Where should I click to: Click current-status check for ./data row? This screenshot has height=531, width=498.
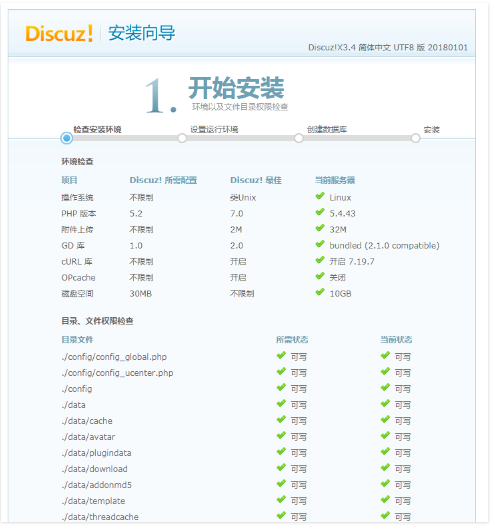(385, 404)
